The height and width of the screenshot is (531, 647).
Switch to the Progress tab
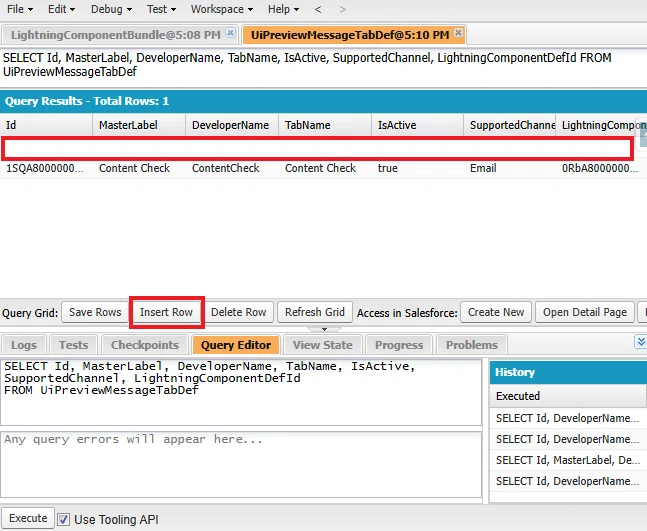pyautogui.click(x=399, y=345)
